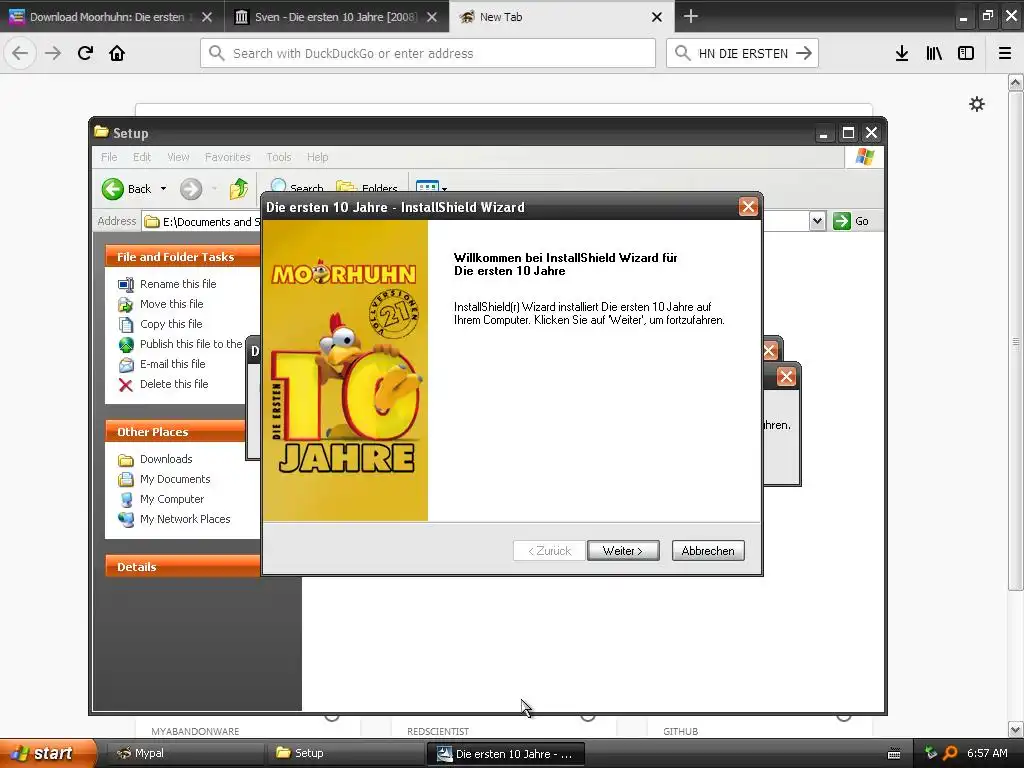Click Move this file

171,304
